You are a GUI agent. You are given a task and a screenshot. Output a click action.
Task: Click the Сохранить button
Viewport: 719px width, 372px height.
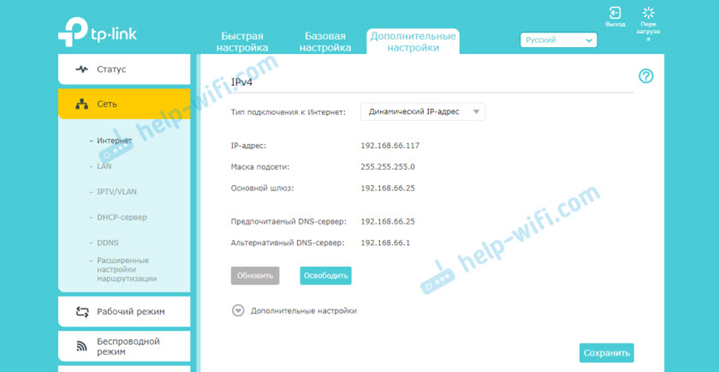coord(607,353)
